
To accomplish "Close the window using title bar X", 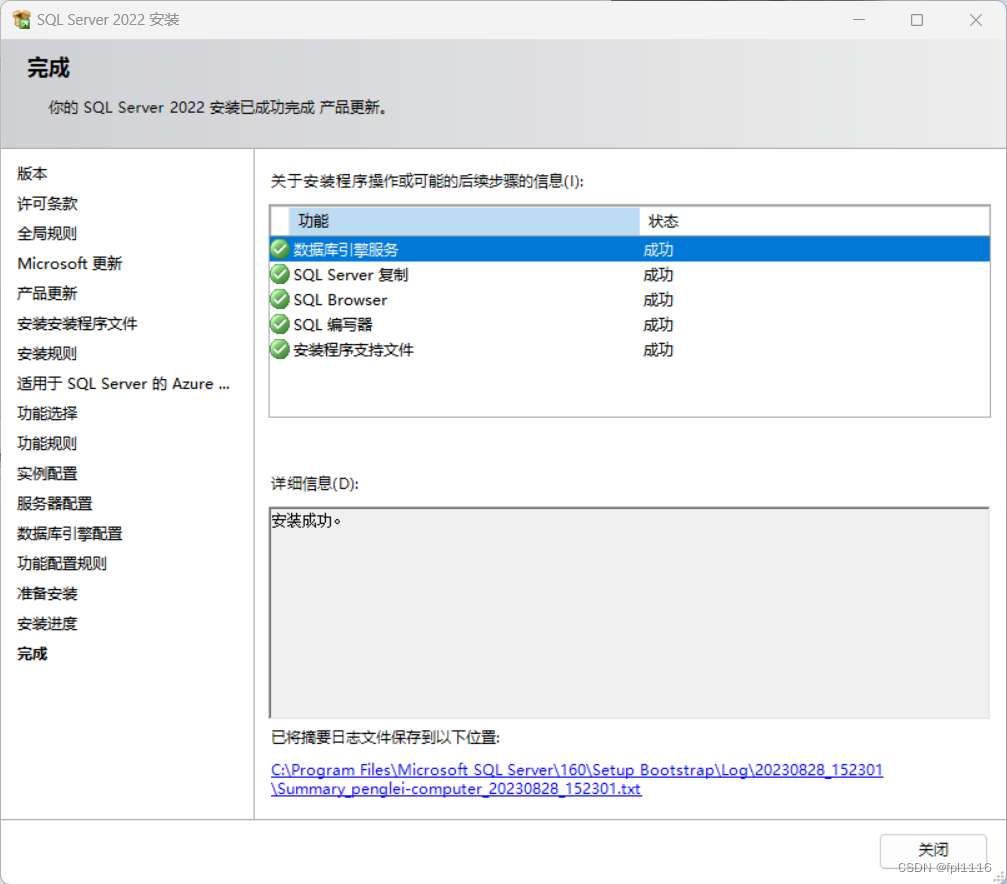I will point(976,20).
